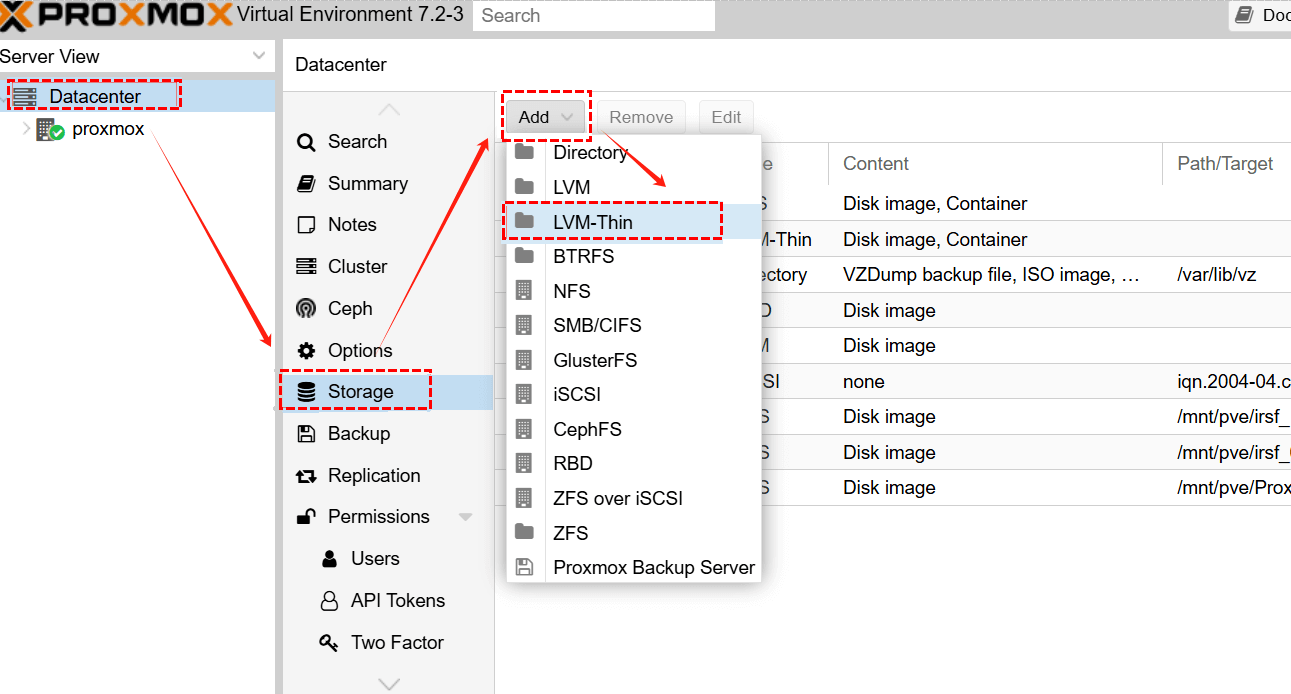Click the Backup floppy-disk icon

point(306,433)
